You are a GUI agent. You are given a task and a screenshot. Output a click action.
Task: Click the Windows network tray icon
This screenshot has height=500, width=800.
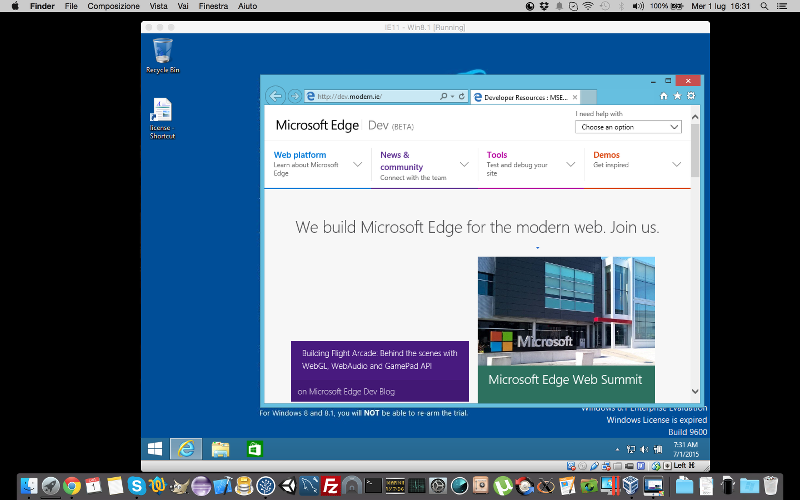coord(631,449)
